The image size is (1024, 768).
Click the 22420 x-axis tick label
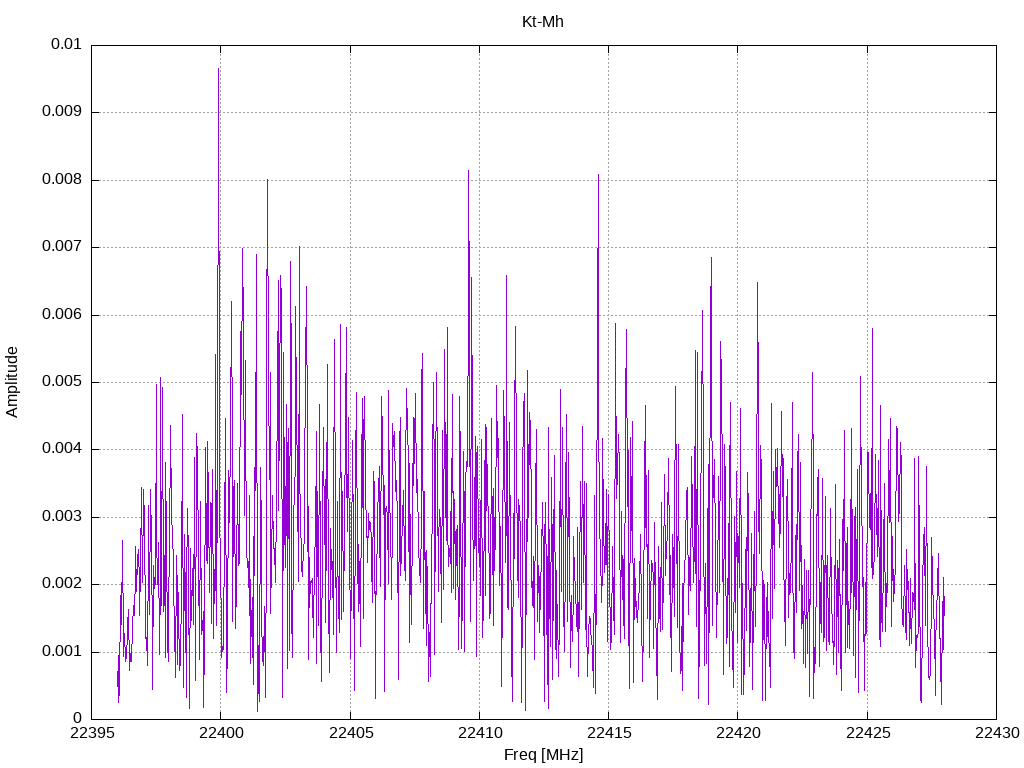(738, 733)
